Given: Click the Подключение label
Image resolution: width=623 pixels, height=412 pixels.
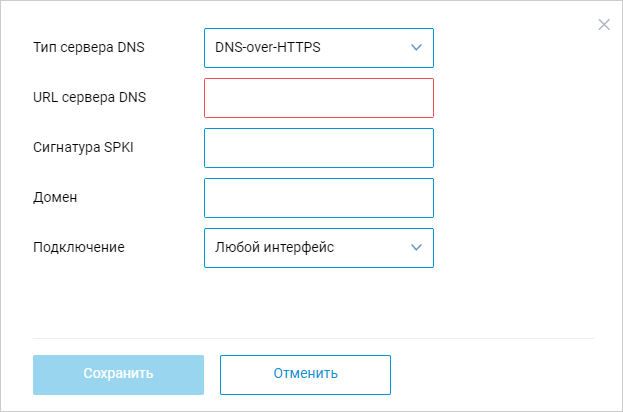Looking at the screenshot, I should coord(79,247).
